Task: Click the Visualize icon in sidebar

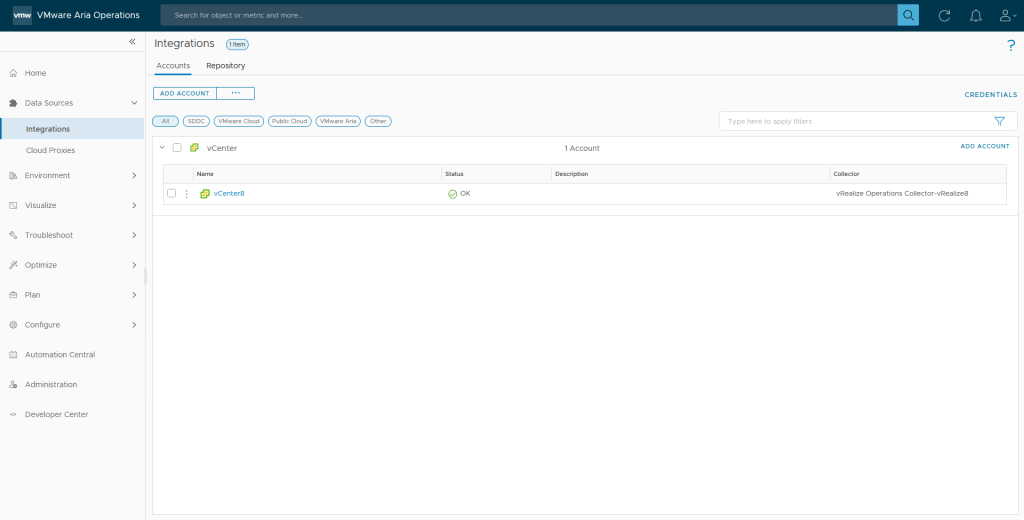Action: pyautogui.click(x=13, y=205)
